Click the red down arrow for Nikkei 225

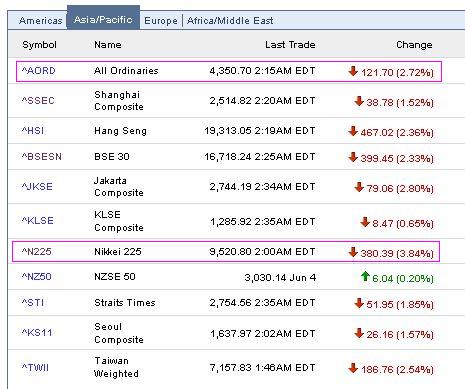click(x=353, y=252)
